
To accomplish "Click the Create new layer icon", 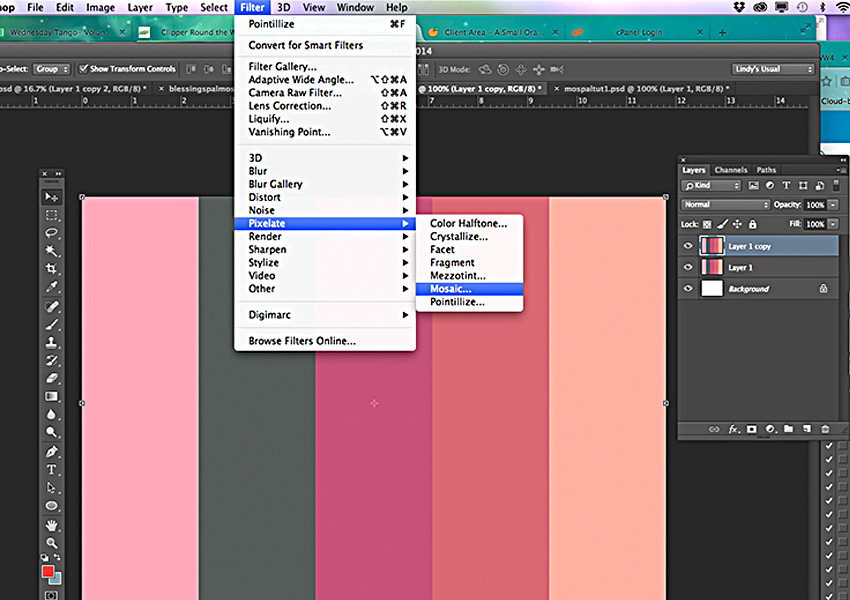I will (806, 428).
